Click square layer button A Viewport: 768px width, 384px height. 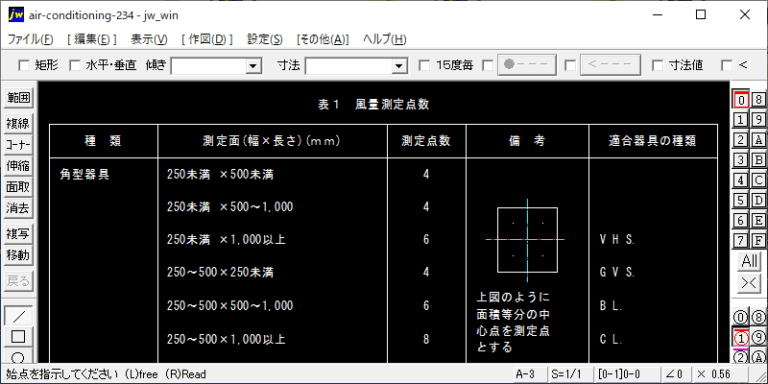(x=759, y=140)
